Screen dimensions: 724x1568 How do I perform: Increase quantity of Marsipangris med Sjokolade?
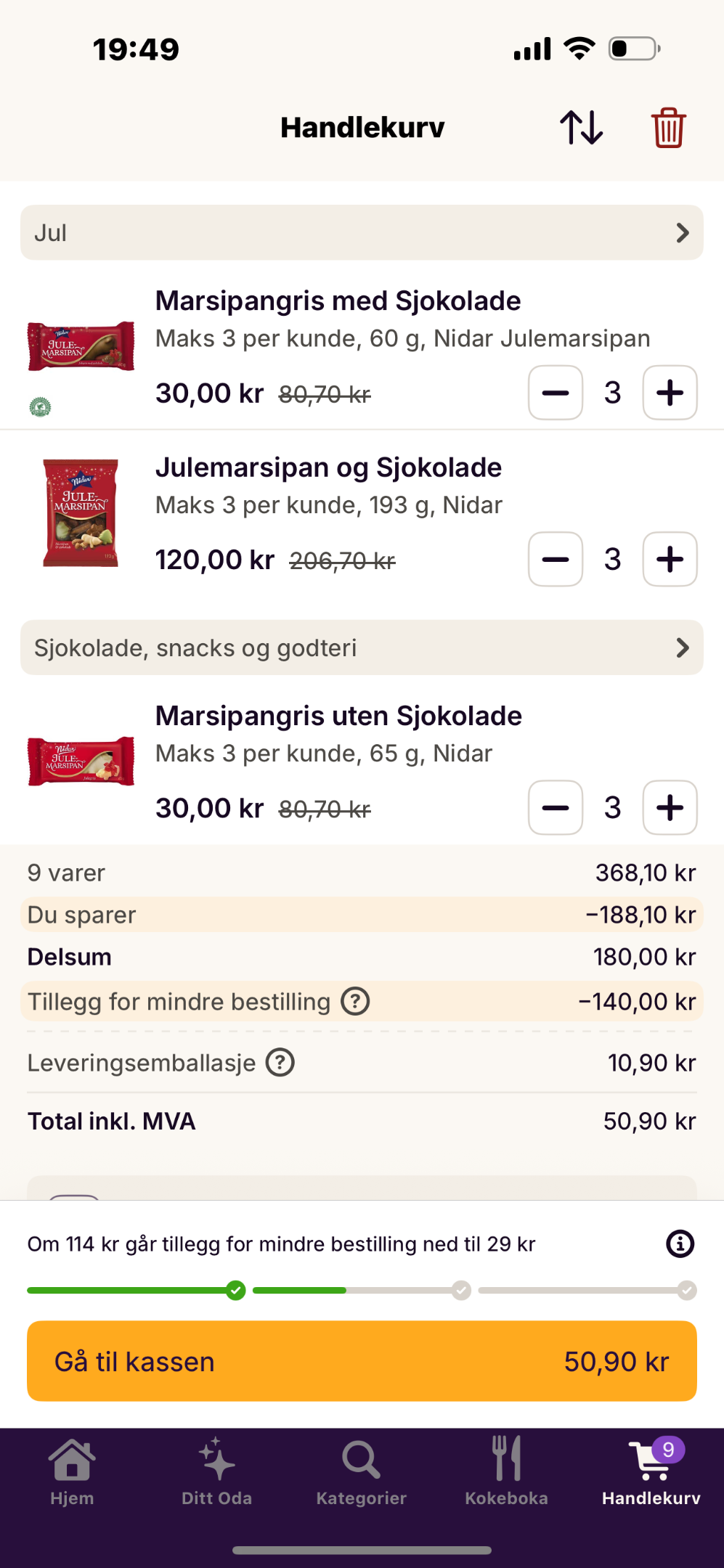(670, 393)
